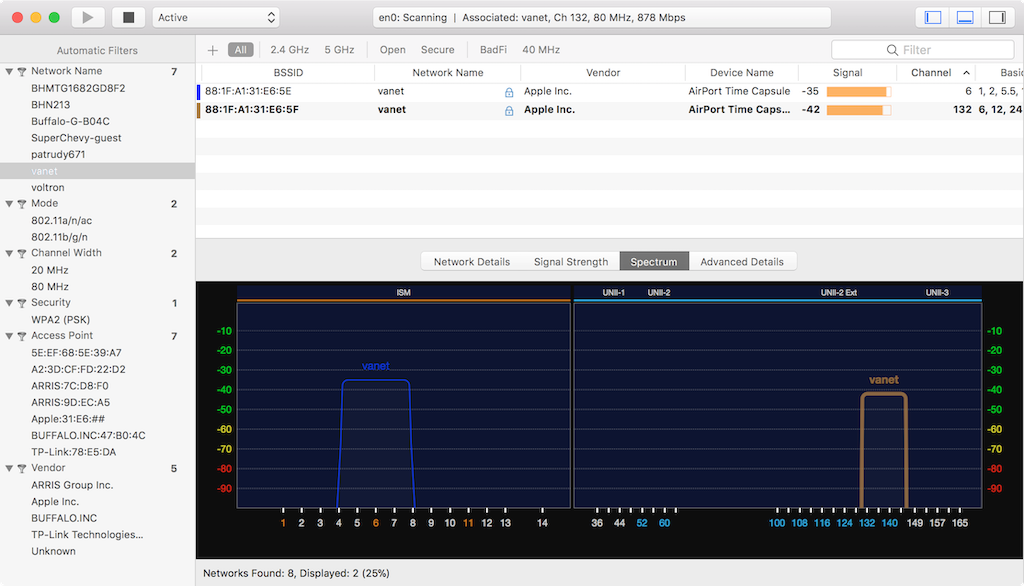Screen dimensions: 1024x586
Task: Apply the BadFi filter
Action: pos(493,50)
